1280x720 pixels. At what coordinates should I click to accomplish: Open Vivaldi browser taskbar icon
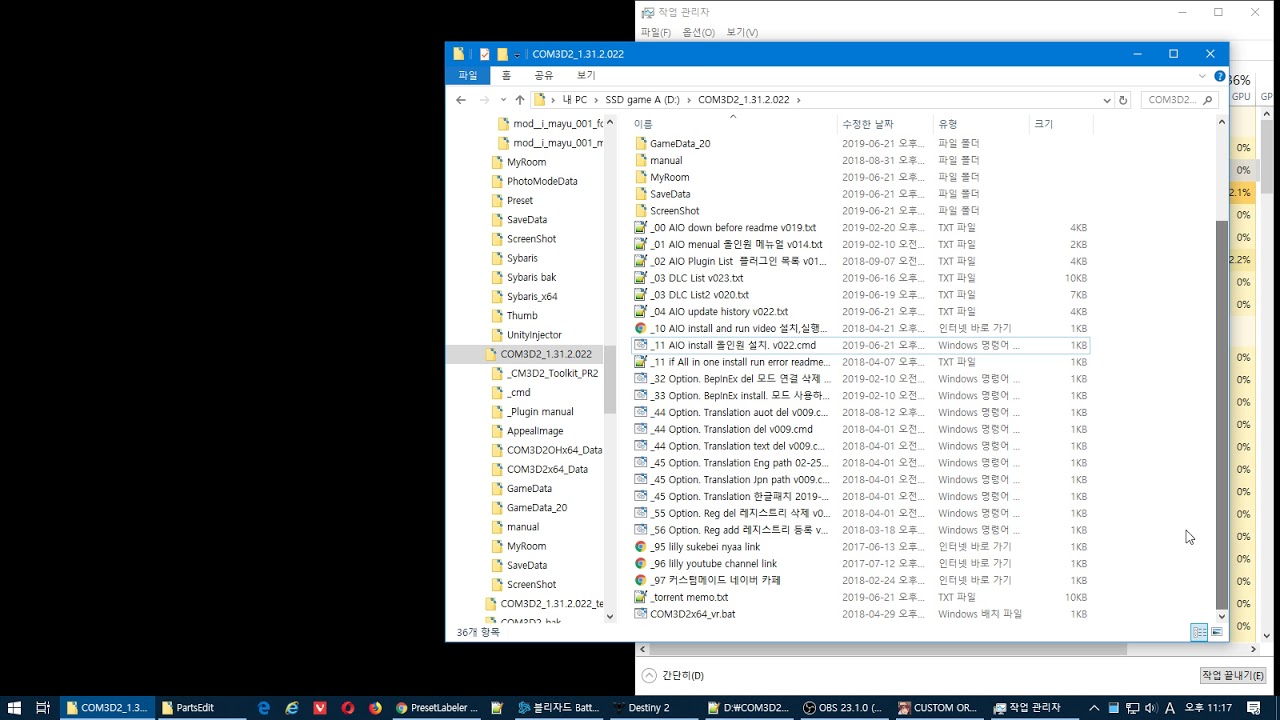pyautogui.click(x=320, y=708)
